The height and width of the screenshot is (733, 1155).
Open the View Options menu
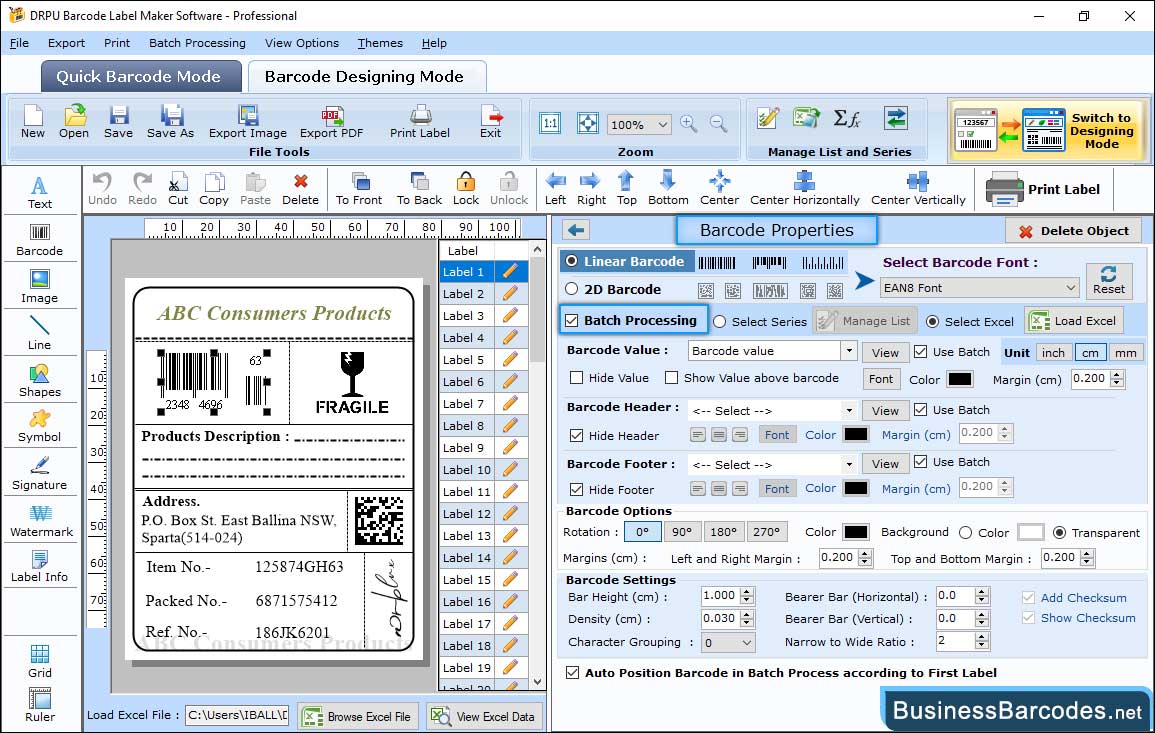pos(302,43)
